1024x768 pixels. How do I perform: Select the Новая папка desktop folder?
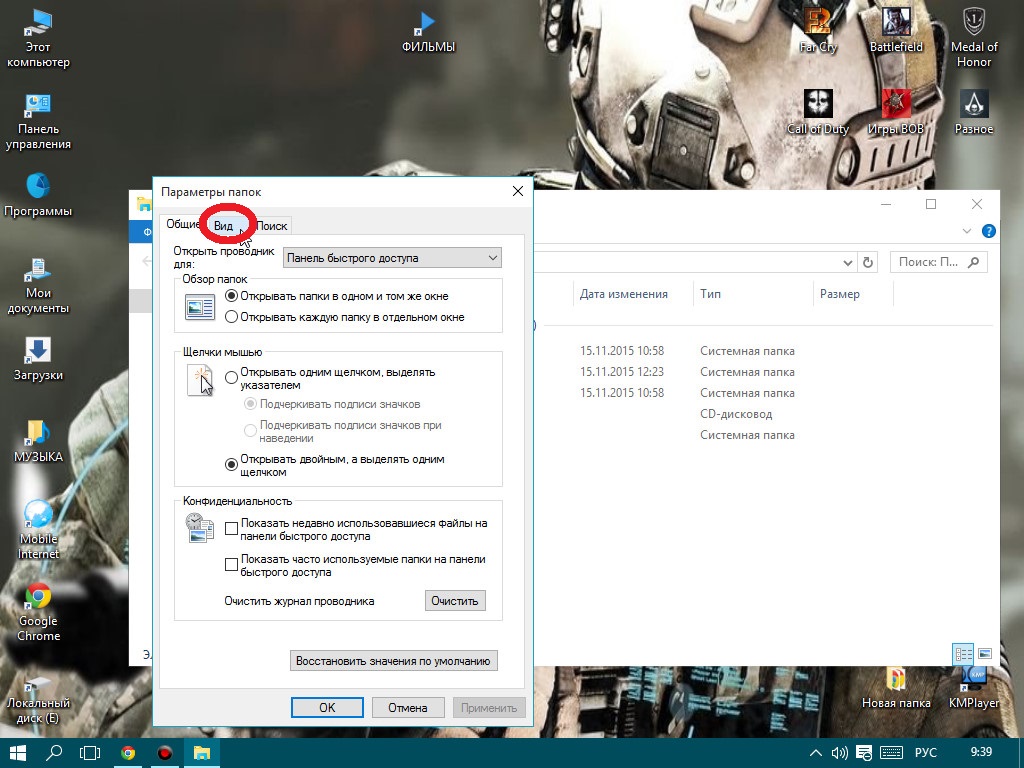click(x=896, y=688)
